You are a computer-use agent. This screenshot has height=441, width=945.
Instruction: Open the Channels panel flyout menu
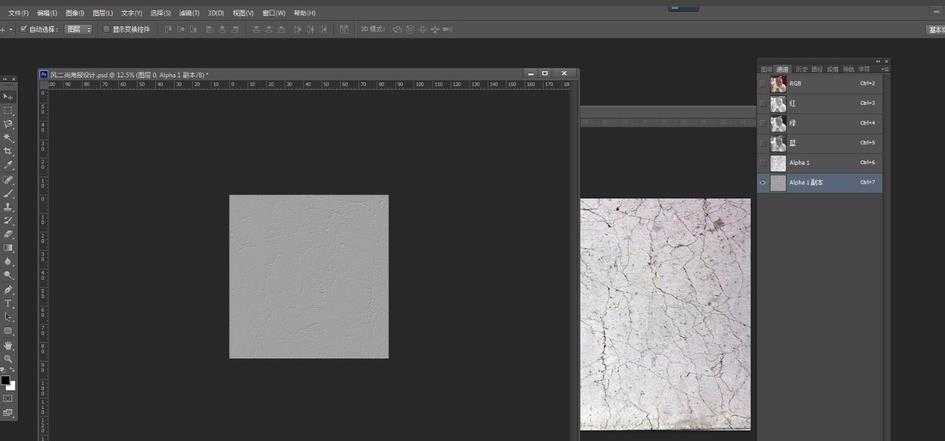pos(885,69)
